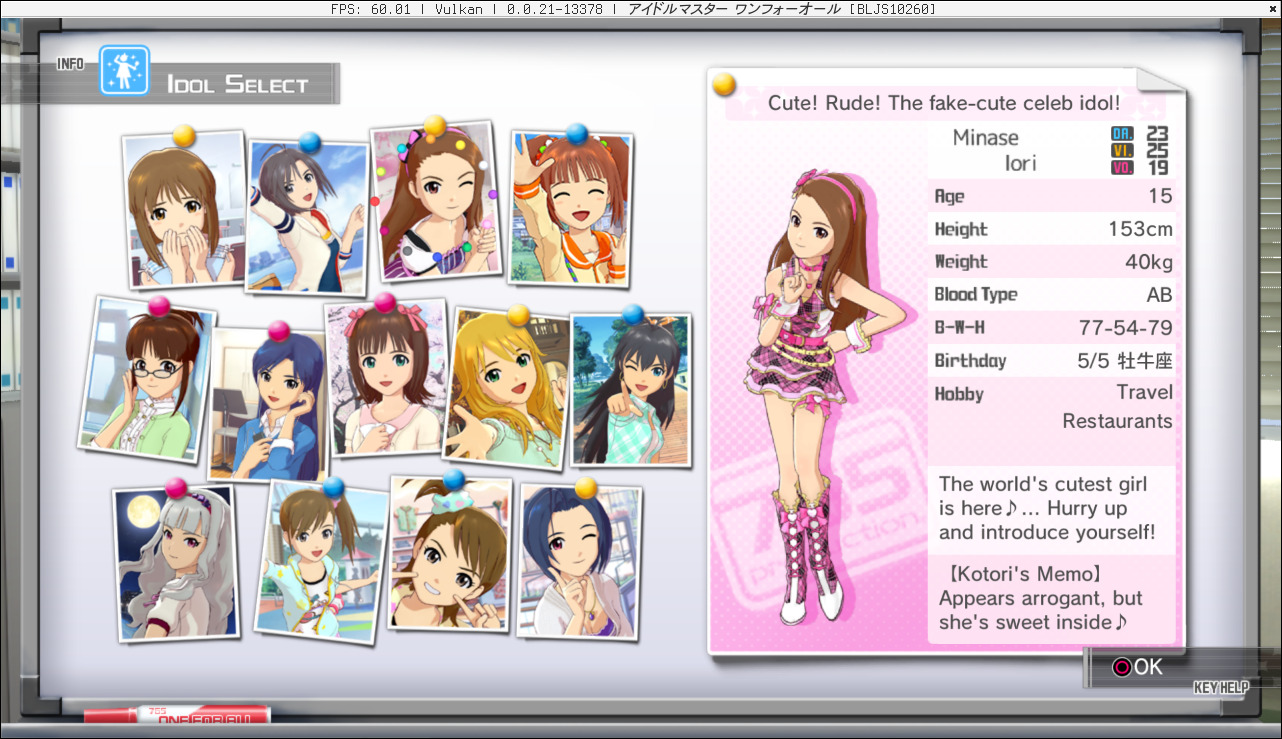Image resolution: width=1282 pixels, height=739 pixels.
Task: Select the blonde long-haired girl photo
Action: (506, 388)
